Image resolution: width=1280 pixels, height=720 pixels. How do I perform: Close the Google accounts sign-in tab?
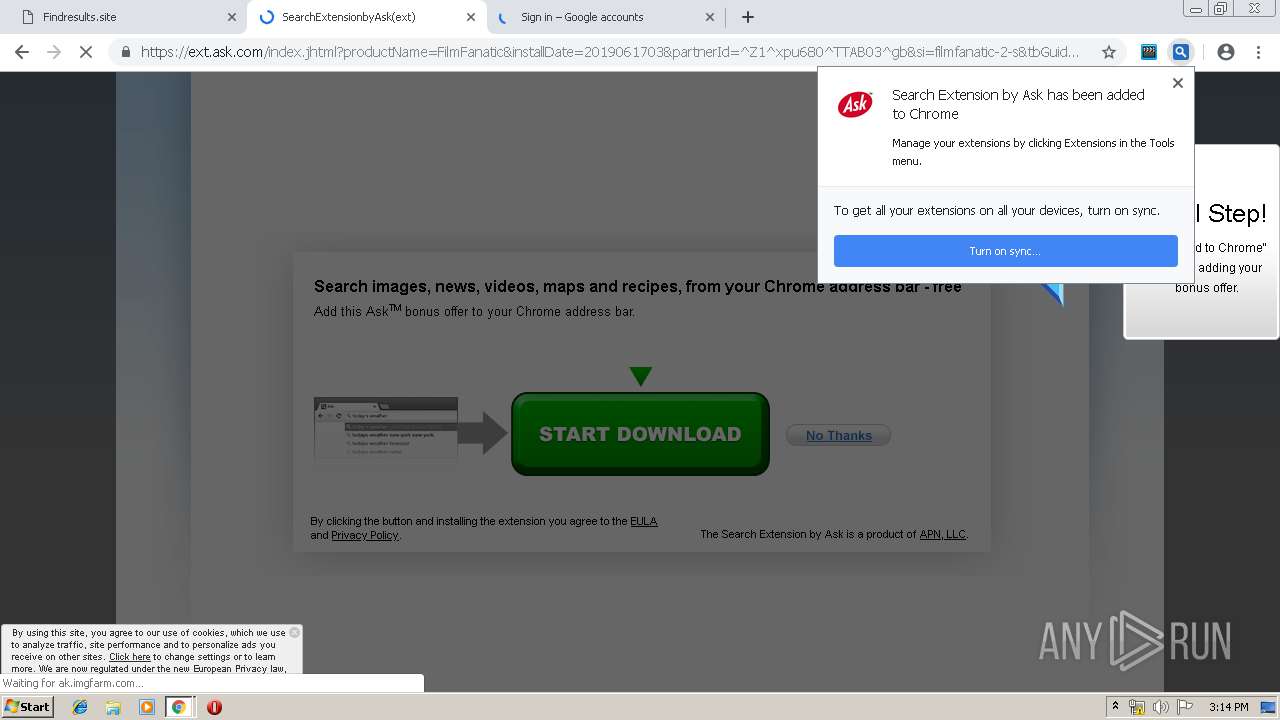click(x=710, y=17)
